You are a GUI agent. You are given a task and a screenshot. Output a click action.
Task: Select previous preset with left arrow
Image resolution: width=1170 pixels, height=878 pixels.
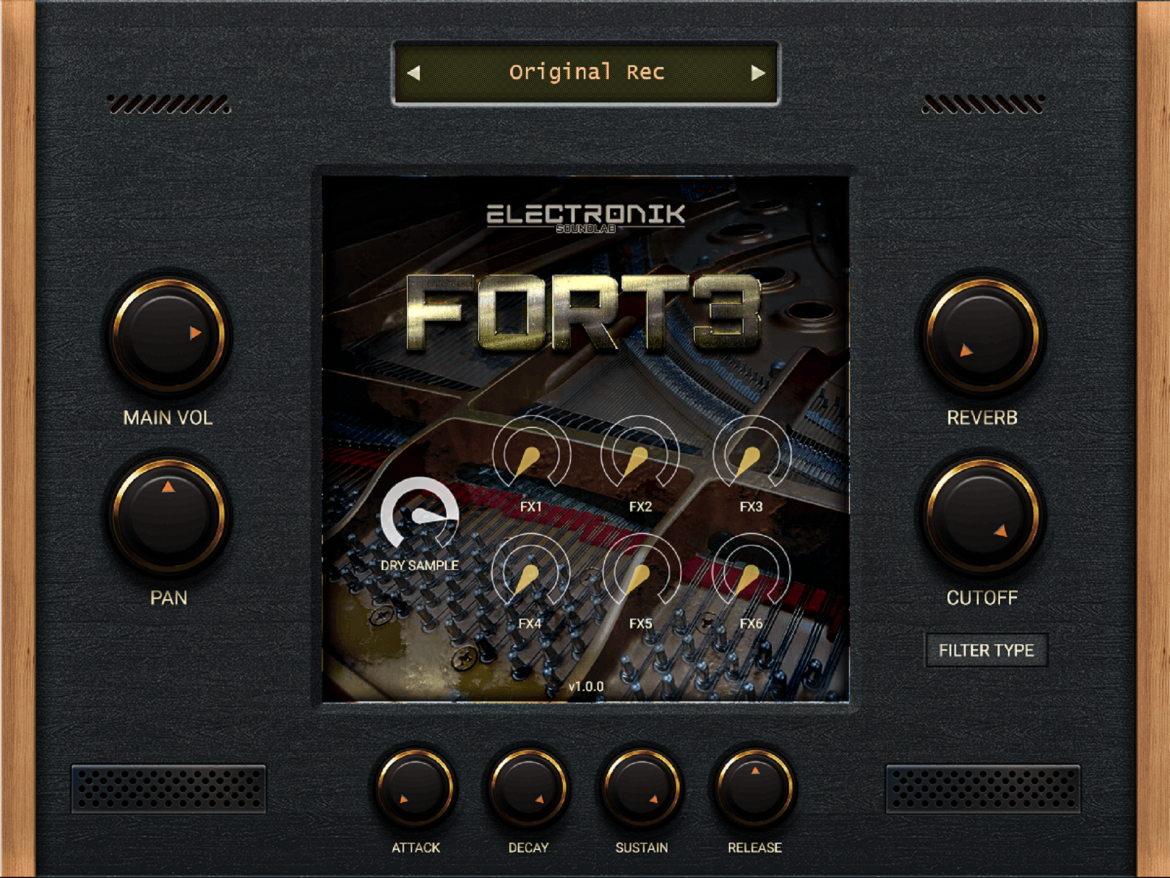click(x=414, y=72)
